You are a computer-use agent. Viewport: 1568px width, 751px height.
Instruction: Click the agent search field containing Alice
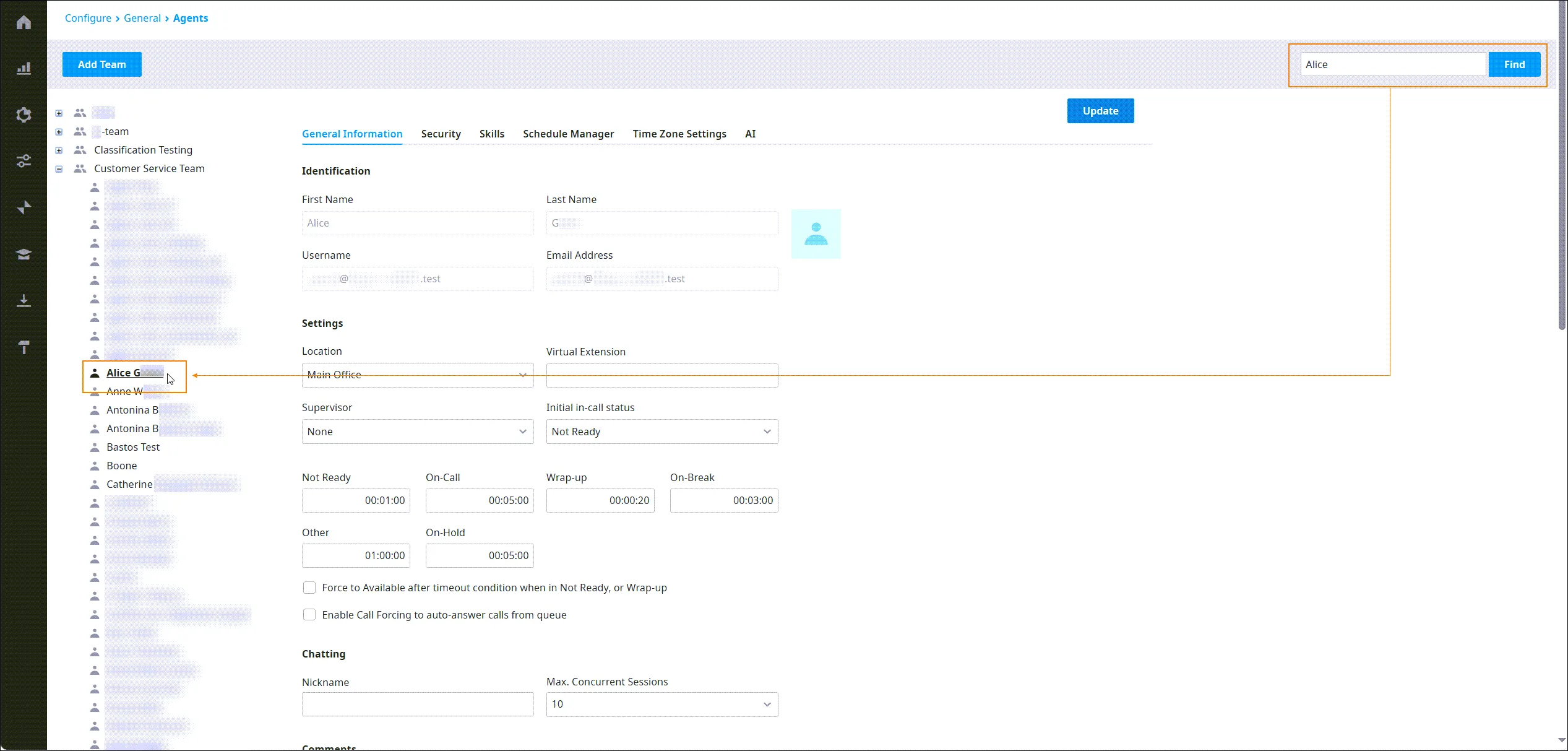pyautogui.click(x=1393, y=64)
